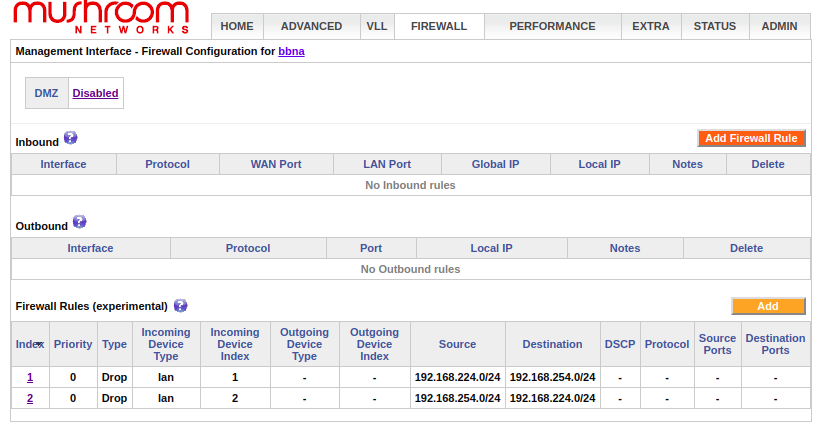Click 'lan' device type in rule 2
817x428 pixels.
pyautogui.click(x=166, y=398)
